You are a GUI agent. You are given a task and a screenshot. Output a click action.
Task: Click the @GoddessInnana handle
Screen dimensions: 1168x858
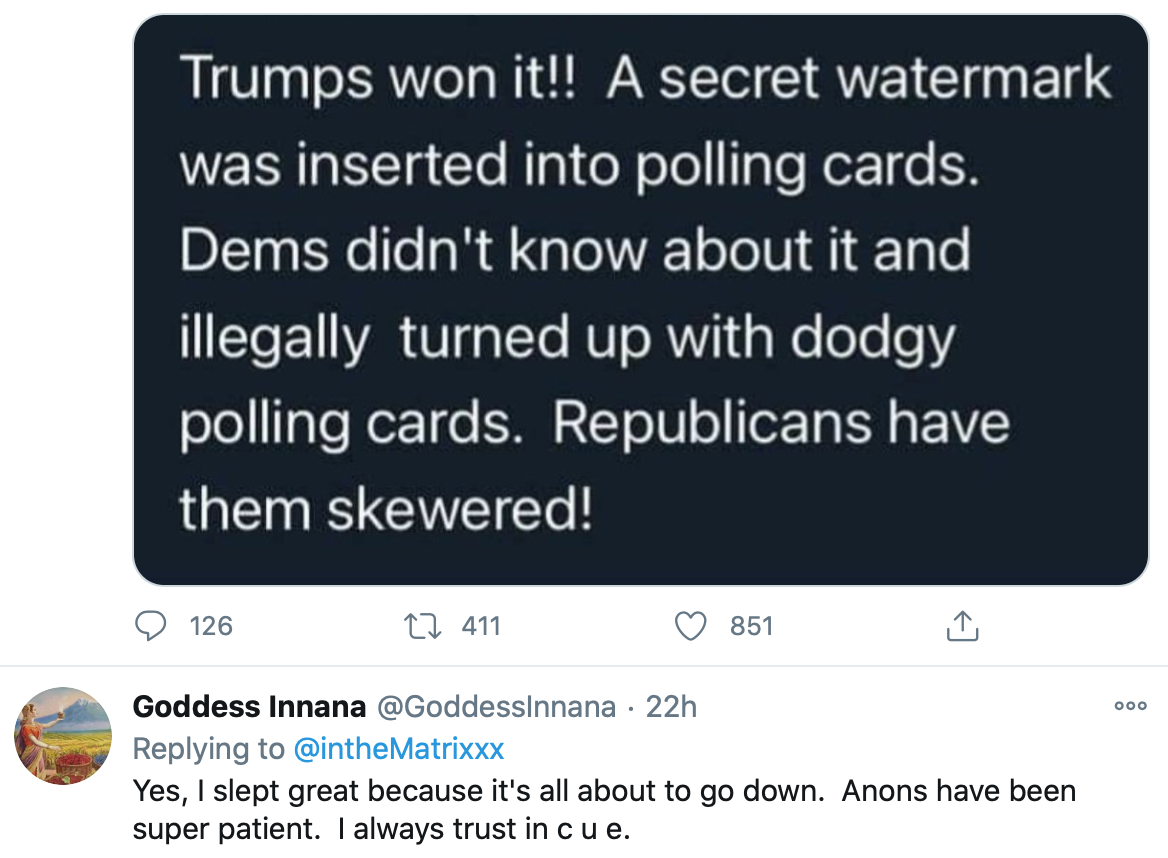[496, 707]
